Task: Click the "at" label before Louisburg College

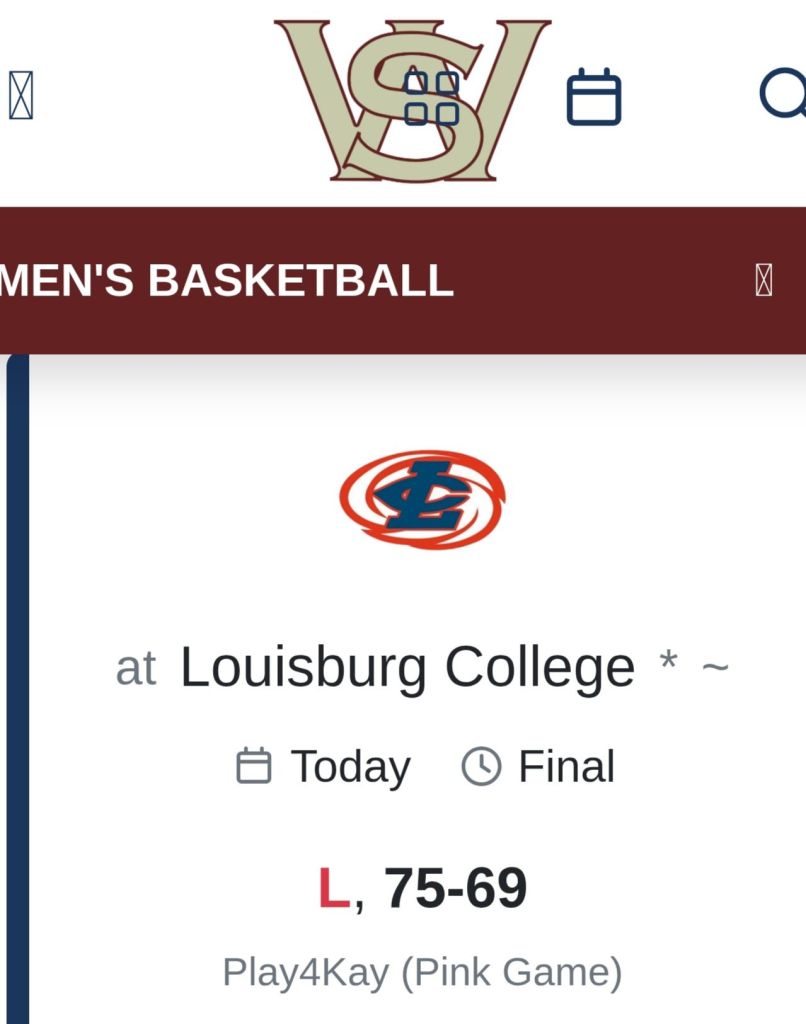Action: (136, 669)
